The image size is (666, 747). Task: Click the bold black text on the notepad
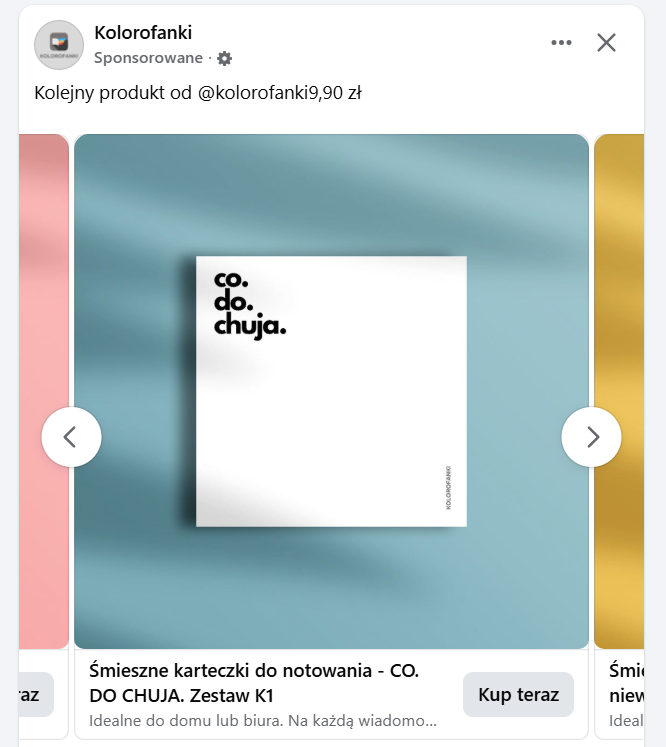[x=249, y=303]
